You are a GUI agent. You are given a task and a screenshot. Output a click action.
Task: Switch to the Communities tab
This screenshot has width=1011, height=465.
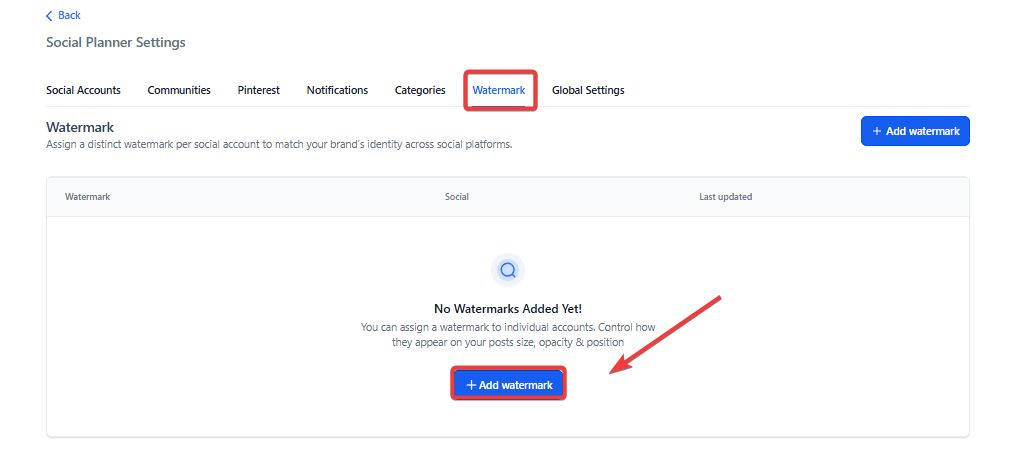179,90
